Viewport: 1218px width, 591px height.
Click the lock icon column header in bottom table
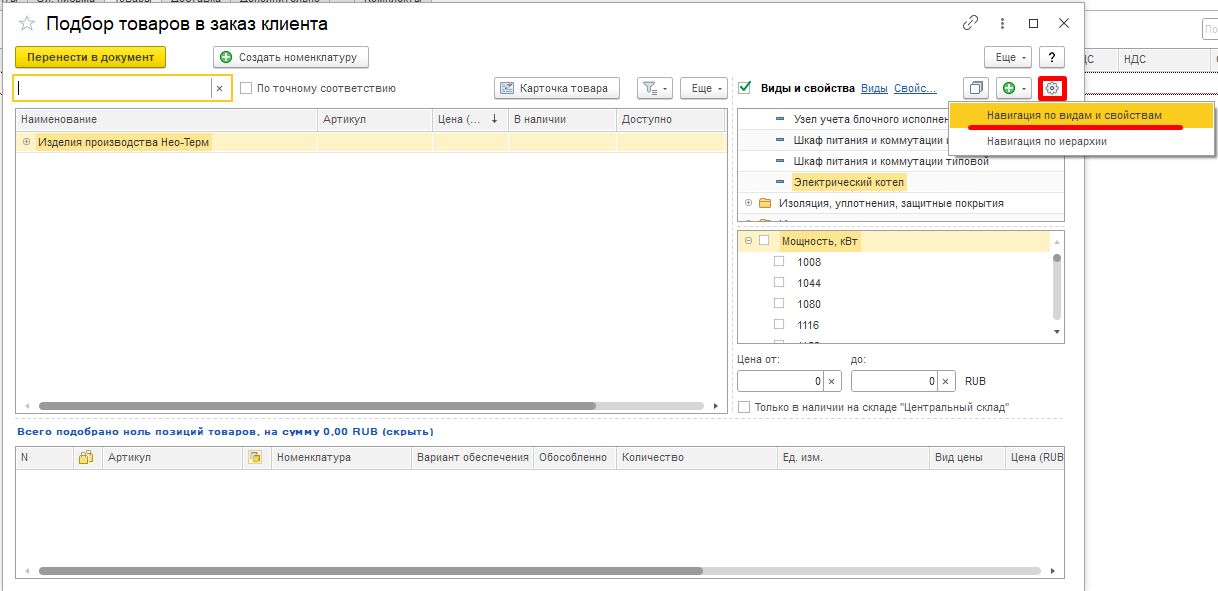[x=86, y=457]
